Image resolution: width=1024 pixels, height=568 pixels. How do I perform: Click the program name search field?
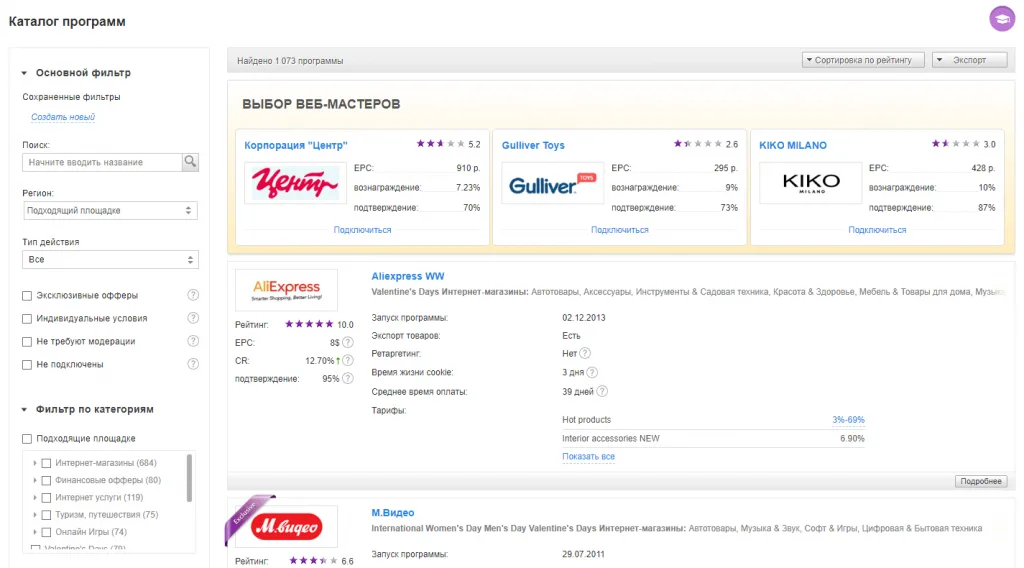102,162
